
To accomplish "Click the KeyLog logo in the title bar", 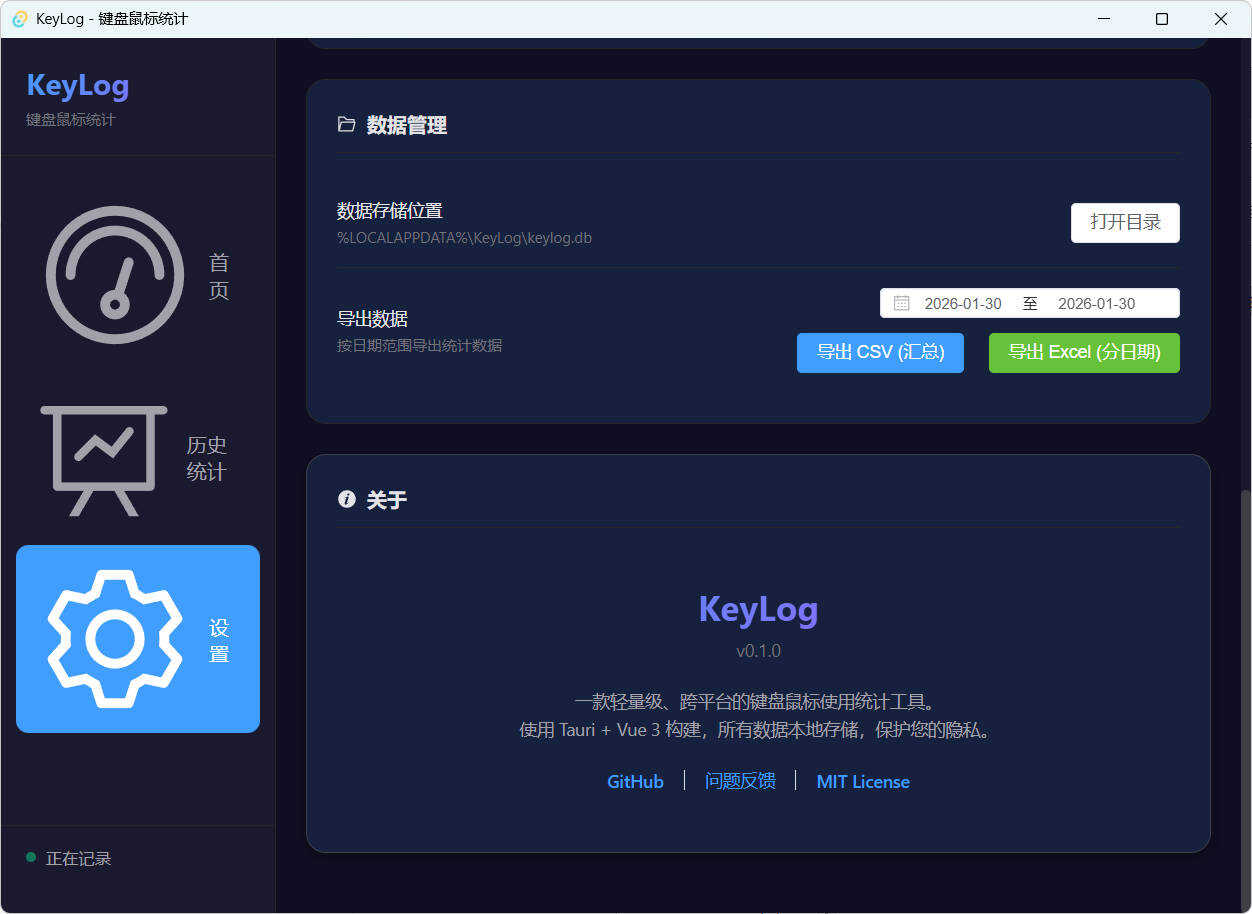I will (19, 18).
